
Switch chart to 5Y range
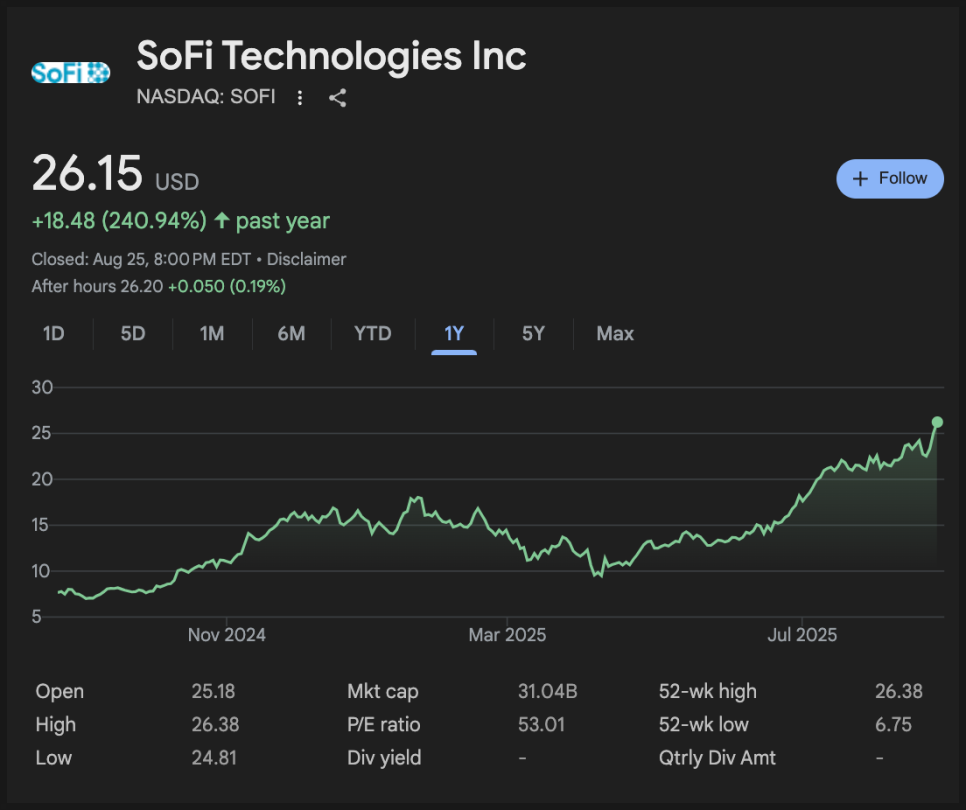(534, 334)
